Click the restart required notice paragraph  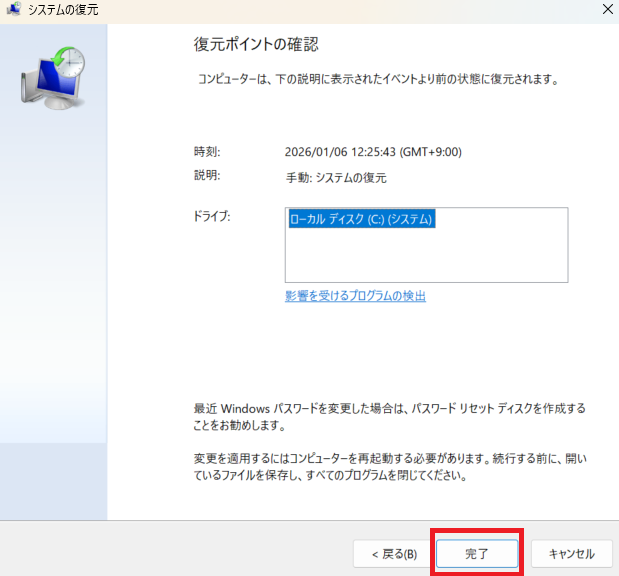tap(389, 467)
